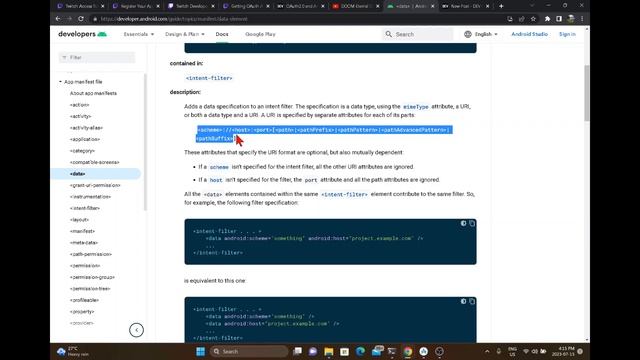Copy the second intent-filter code sample
The image size is (640, 360).
coord(472,301)
